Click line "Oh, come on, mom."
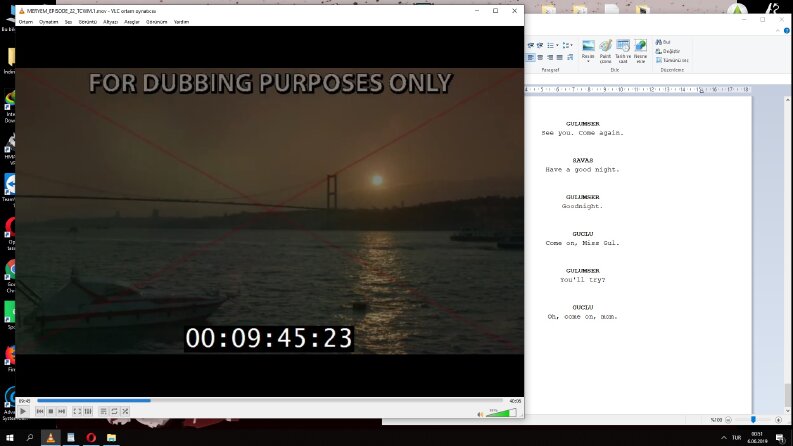 point(583,317)
